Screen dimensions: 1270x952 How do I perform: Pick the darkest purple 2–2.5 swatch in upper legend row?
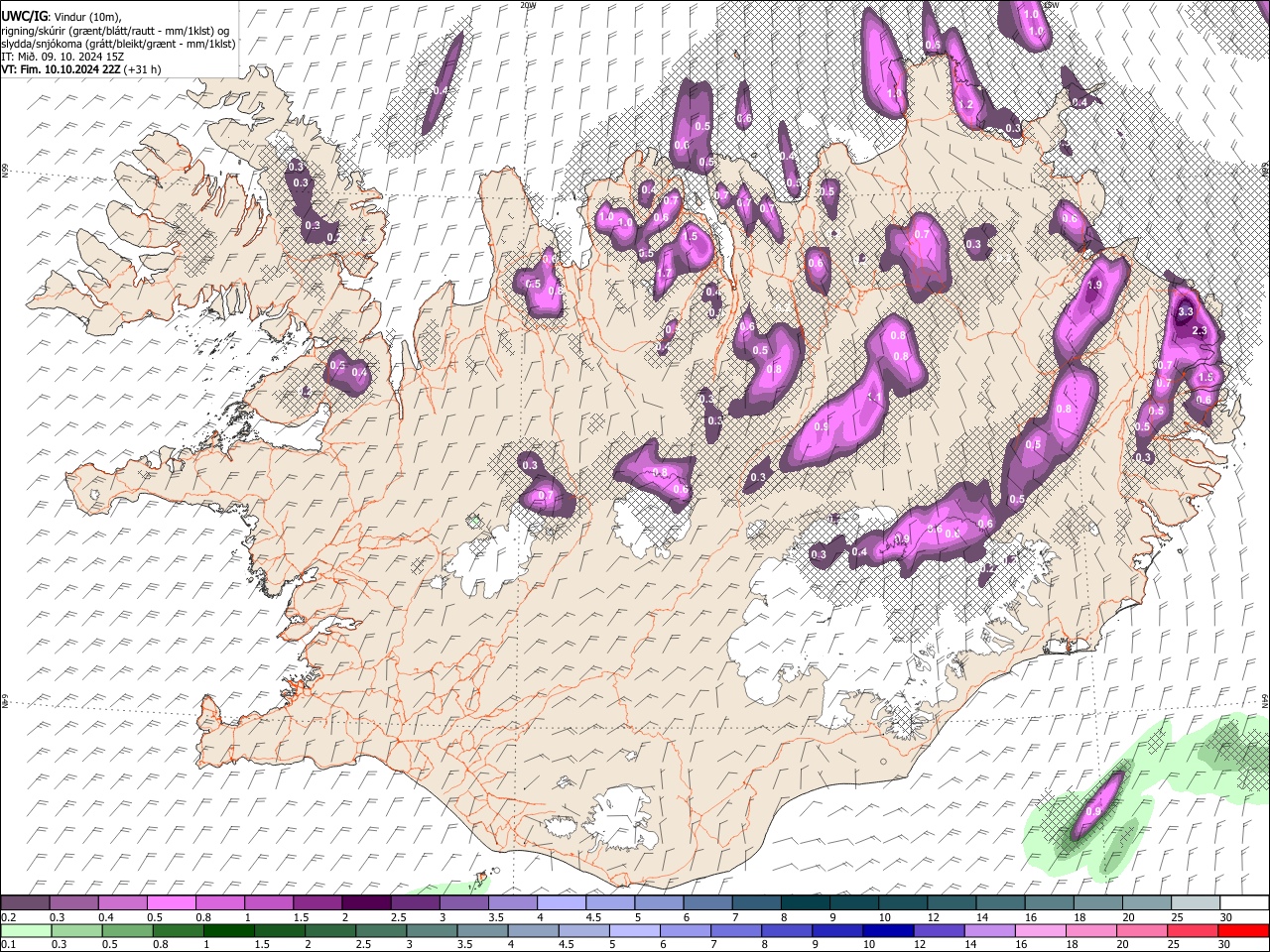[365, 903]
